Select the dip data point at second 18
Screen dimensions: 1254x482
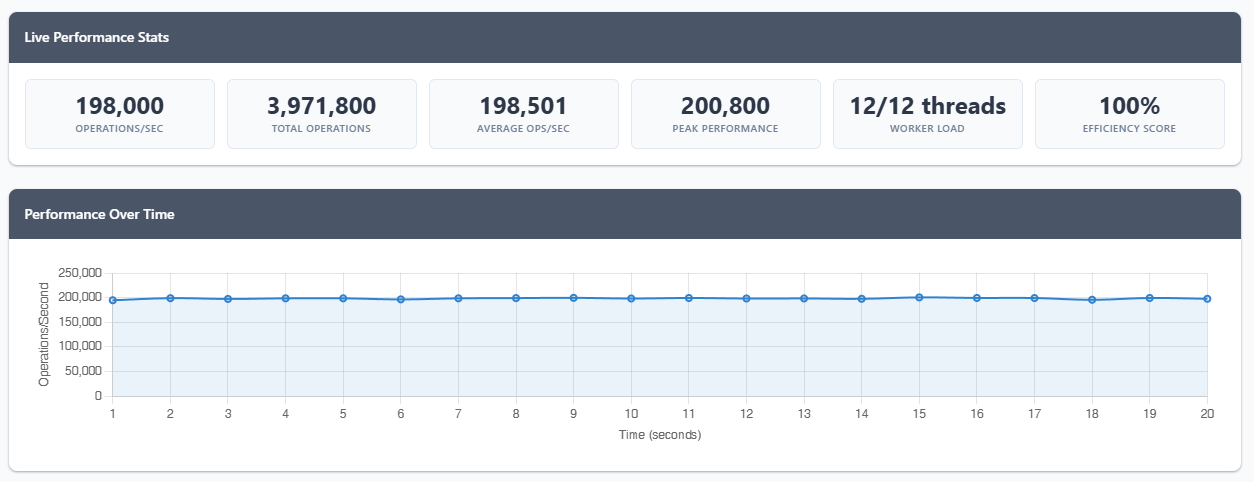(1092, 300)
